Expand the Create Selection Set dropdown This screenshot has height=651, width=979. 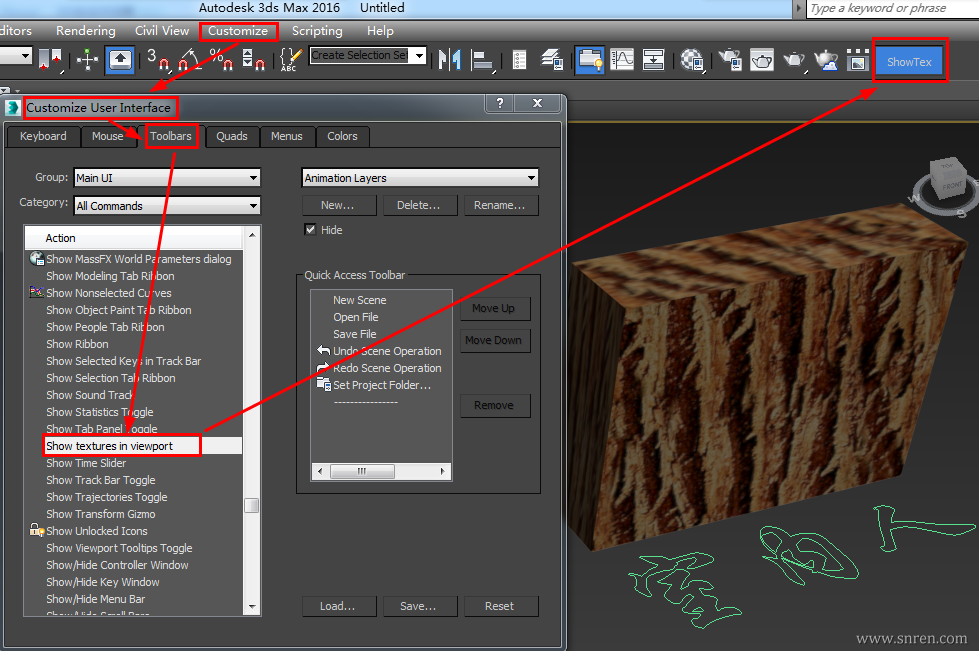[420, 56]
